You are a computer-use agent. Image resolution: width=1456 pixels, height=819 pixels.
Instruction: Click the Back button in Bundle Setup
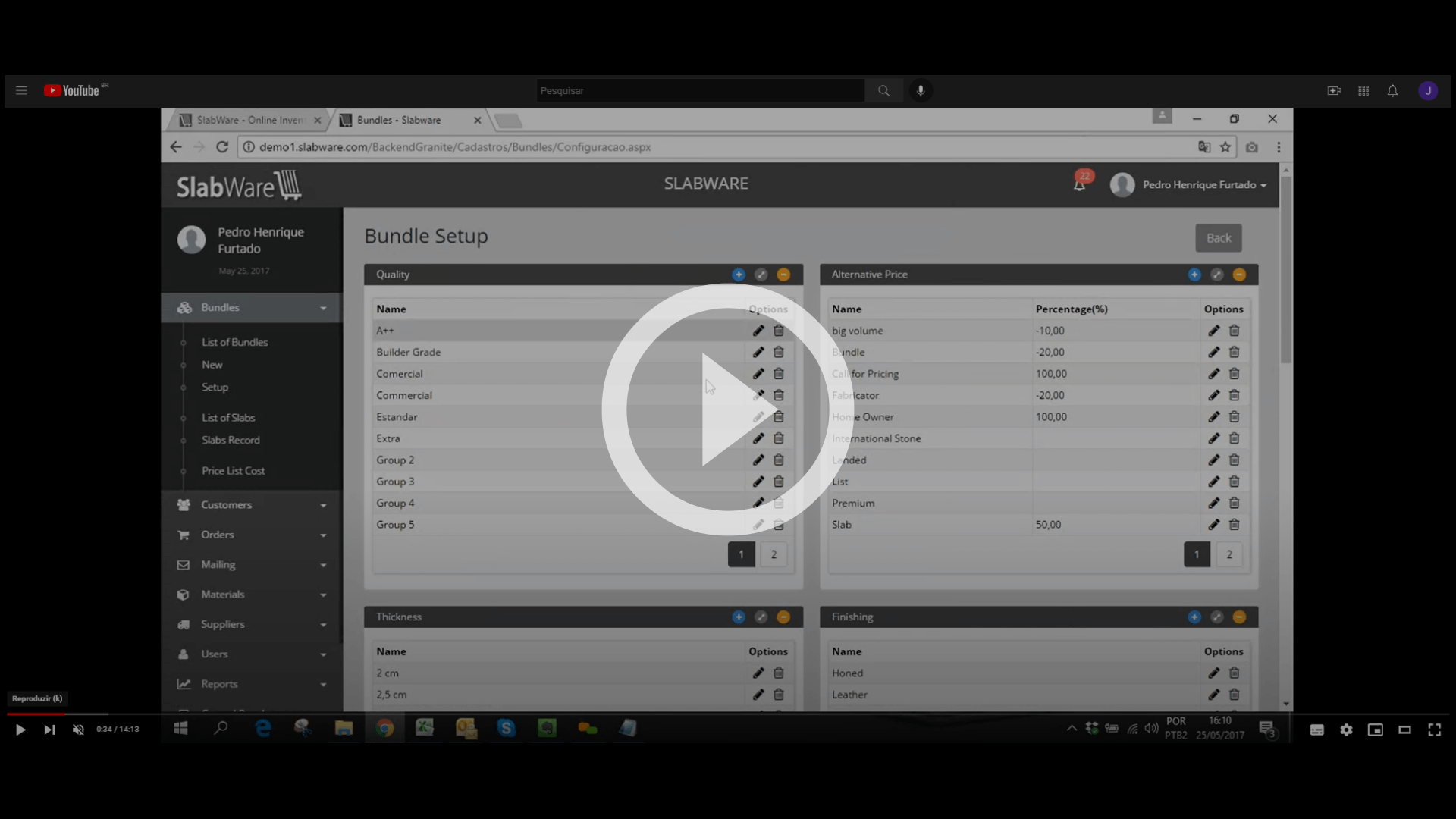click(x=1219, y=238)
